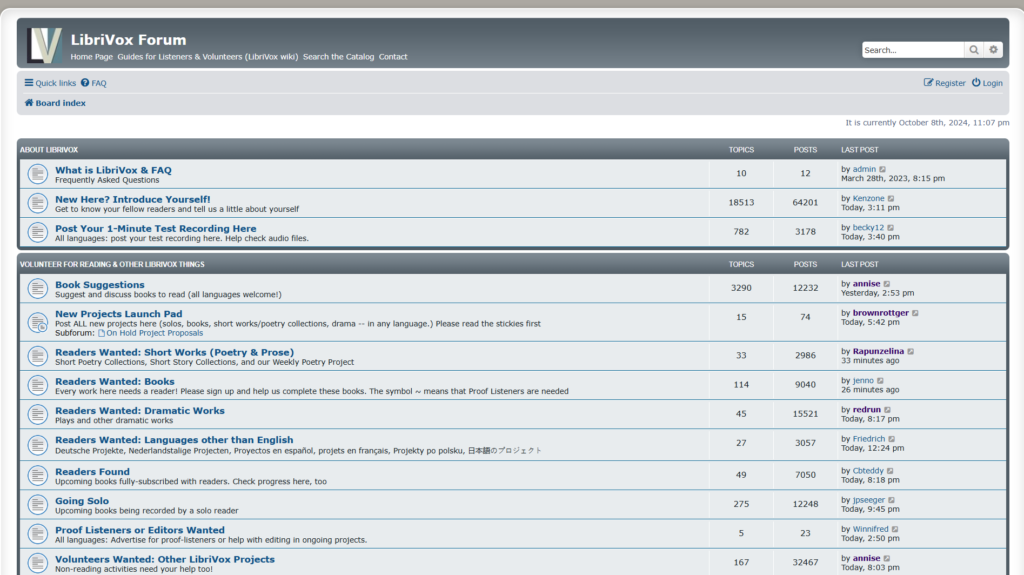
Task: Open the Book Suggestions forum
Action: [100, 285]
